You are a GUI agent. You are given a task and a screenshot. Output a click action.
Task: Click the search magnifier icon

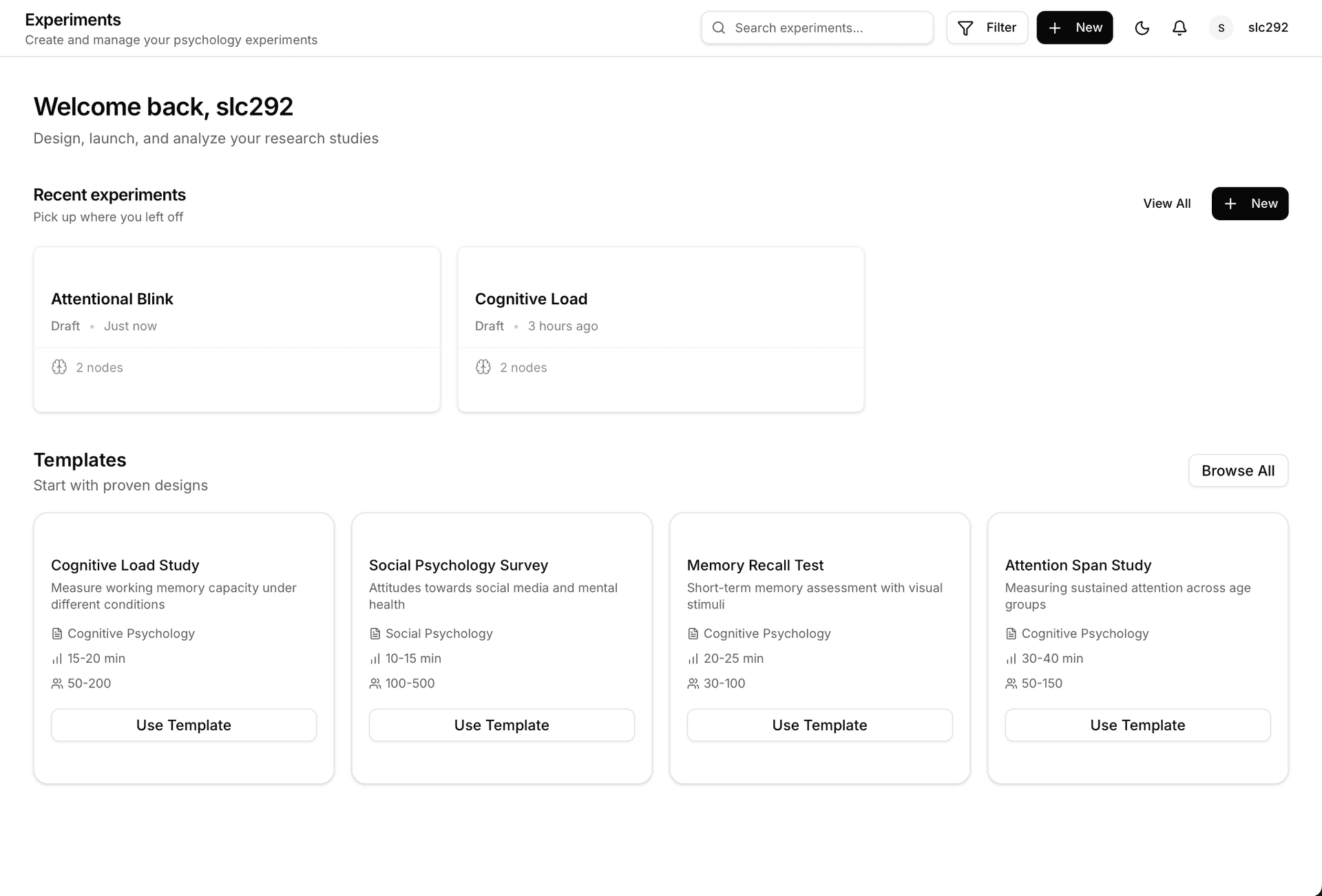718,28
